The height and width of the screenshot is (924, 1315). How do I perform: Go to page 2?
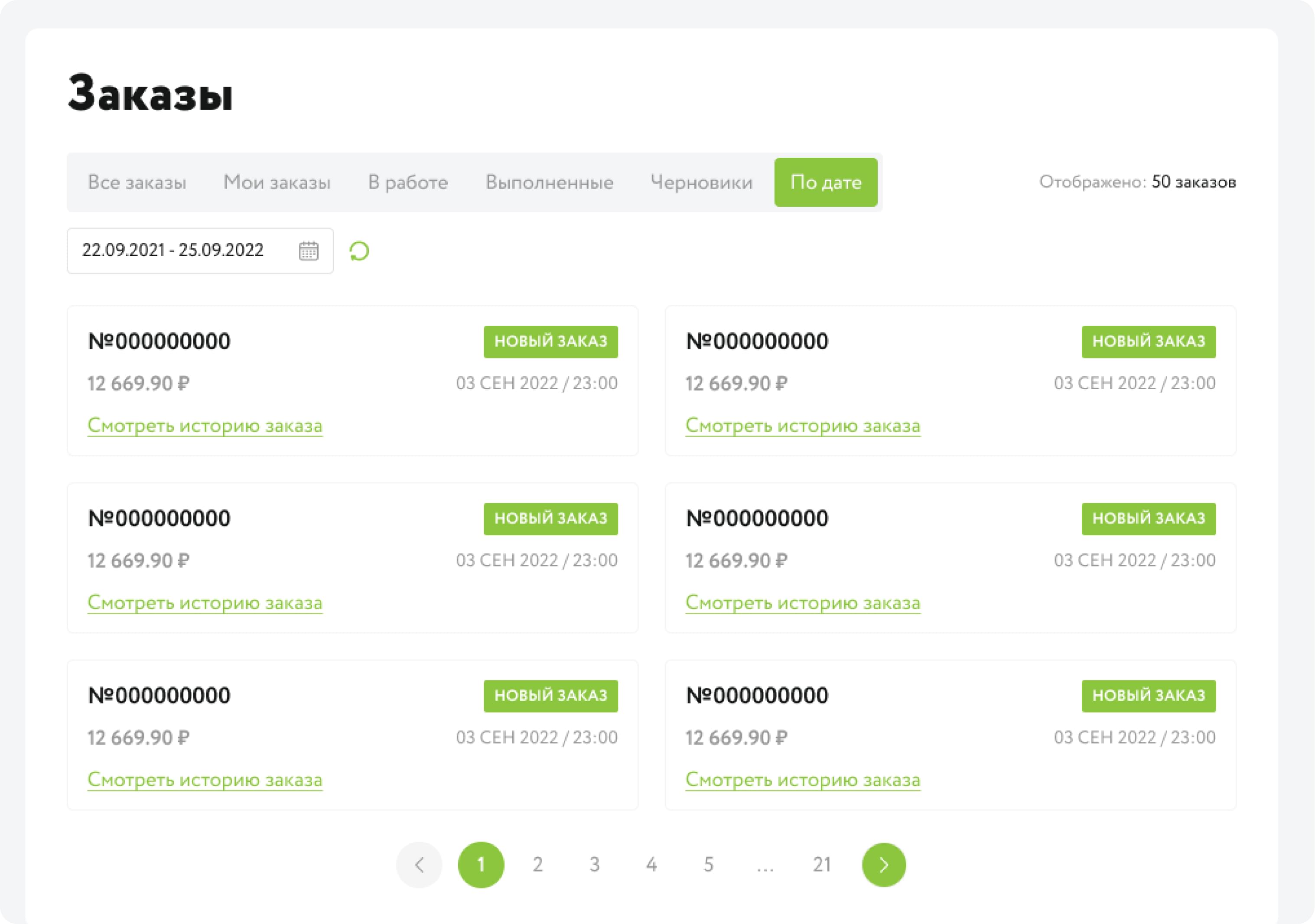pos(537,865)
